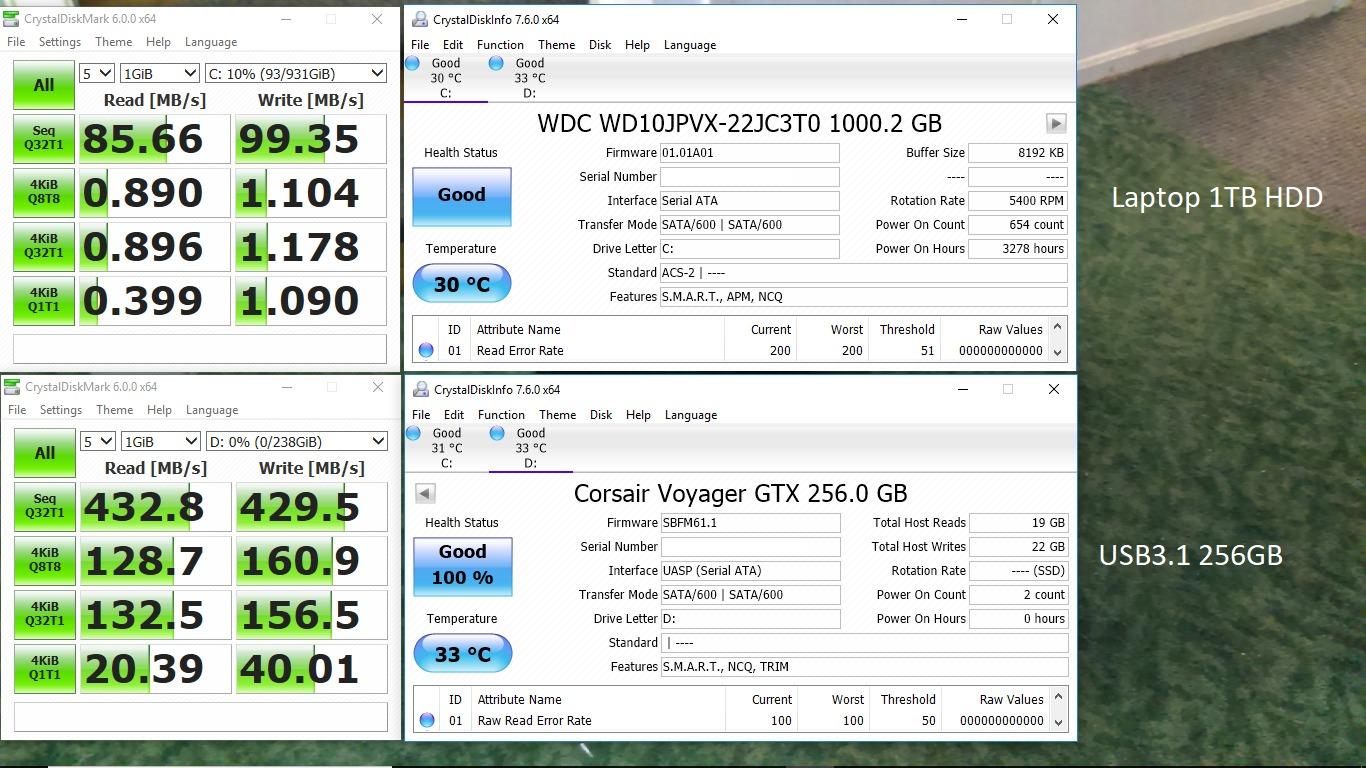The image size is (1366, 768).
Task: Open Theme menu in top CrystalDiskMark
Action: pyautogui.click(x=113, y=42)
